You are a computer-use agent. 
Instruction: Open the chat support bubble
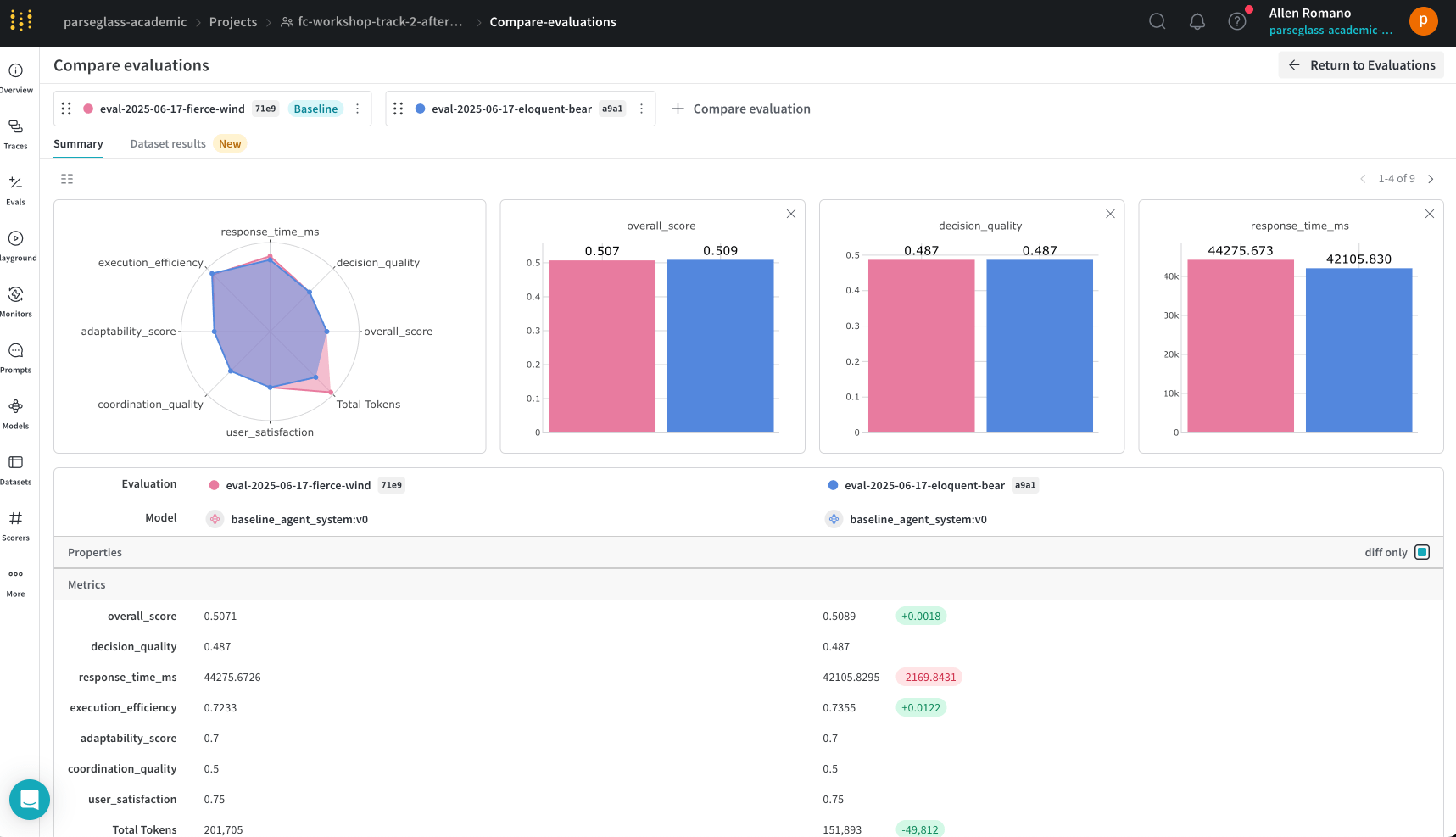(x=30, y=799)
